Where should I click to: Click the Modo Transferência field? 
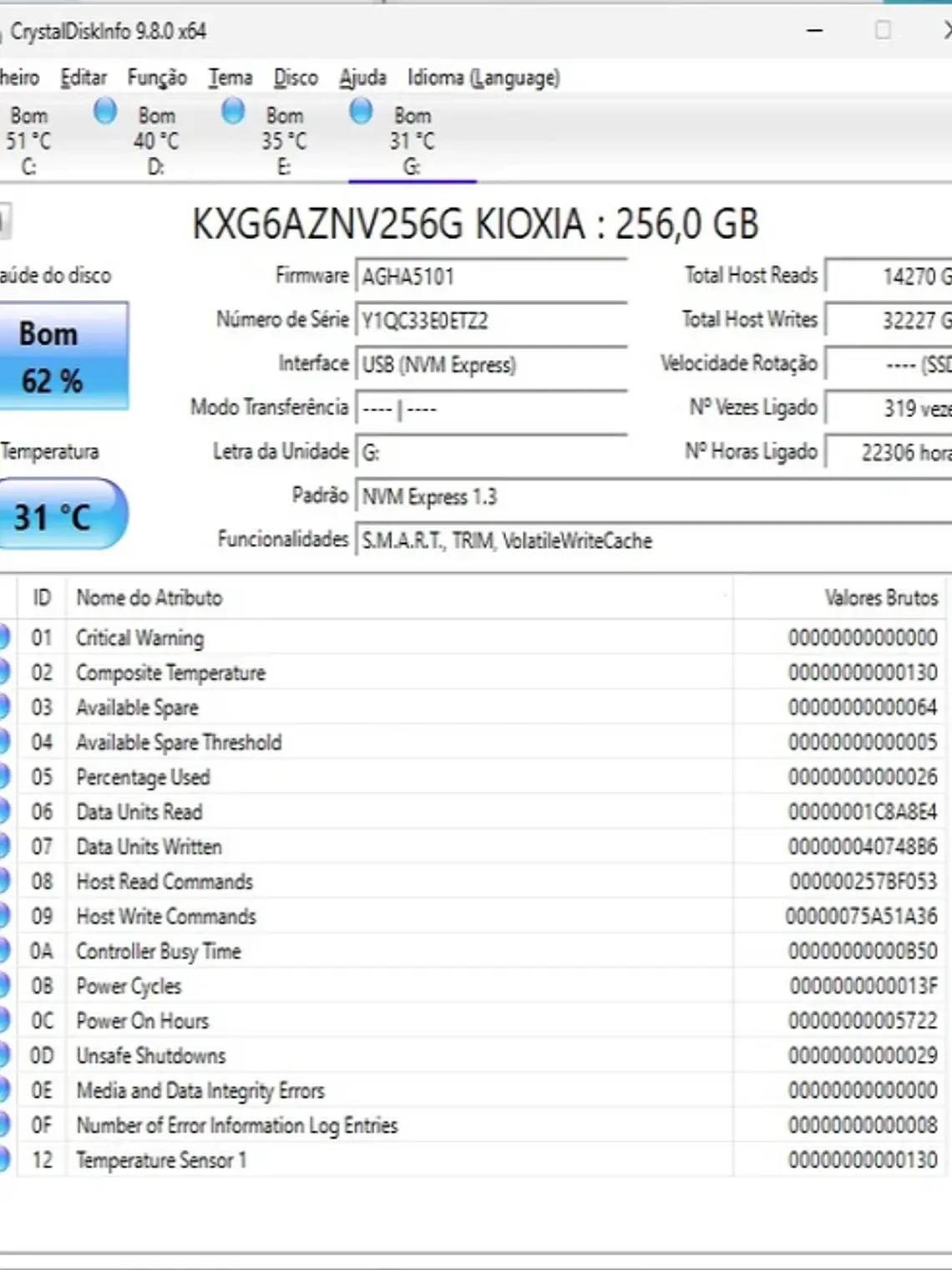point(491,409)
